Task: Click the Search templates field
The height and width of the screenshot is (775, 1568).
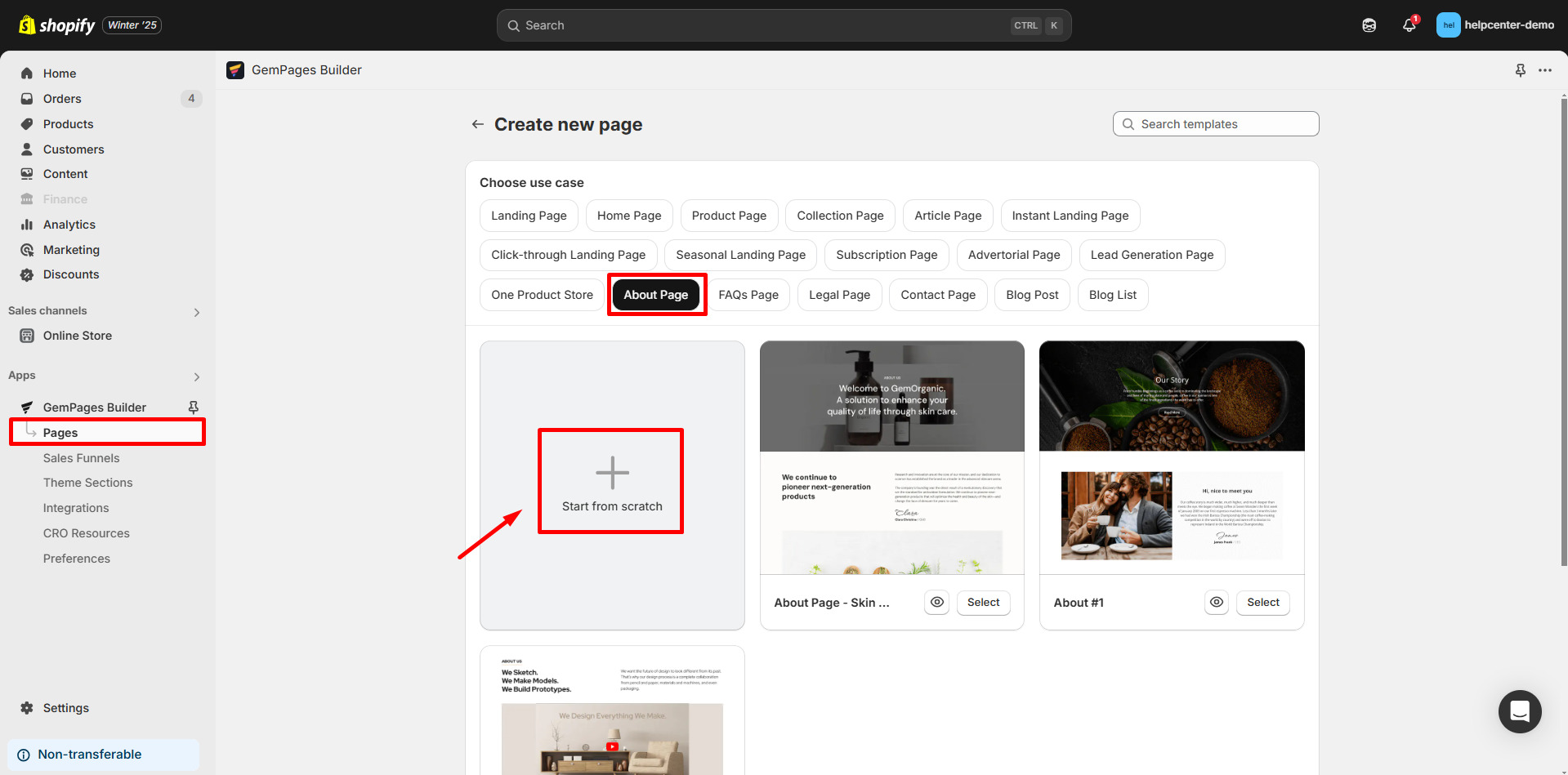Action: [x=1216, y=124]
